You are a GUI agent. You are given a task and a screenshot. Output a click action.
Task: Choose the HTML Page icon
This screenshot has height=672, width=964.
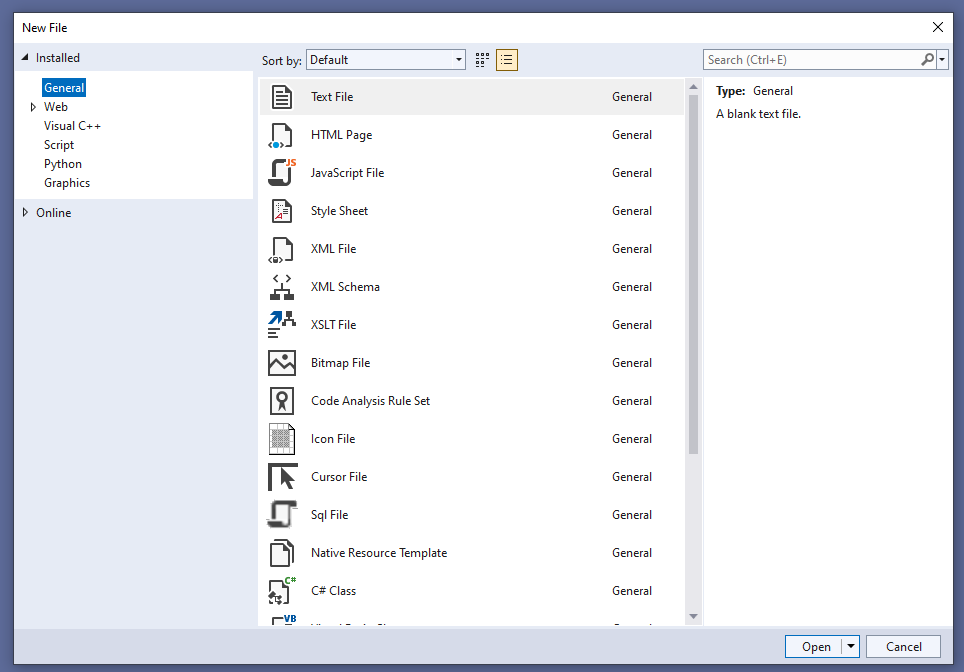tap(282, 135)
